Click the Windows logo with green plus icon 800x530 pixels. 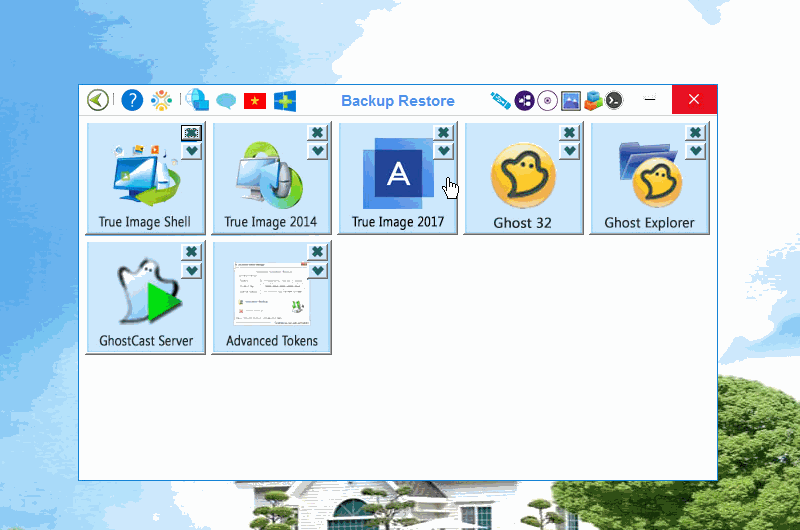(285, 101)
